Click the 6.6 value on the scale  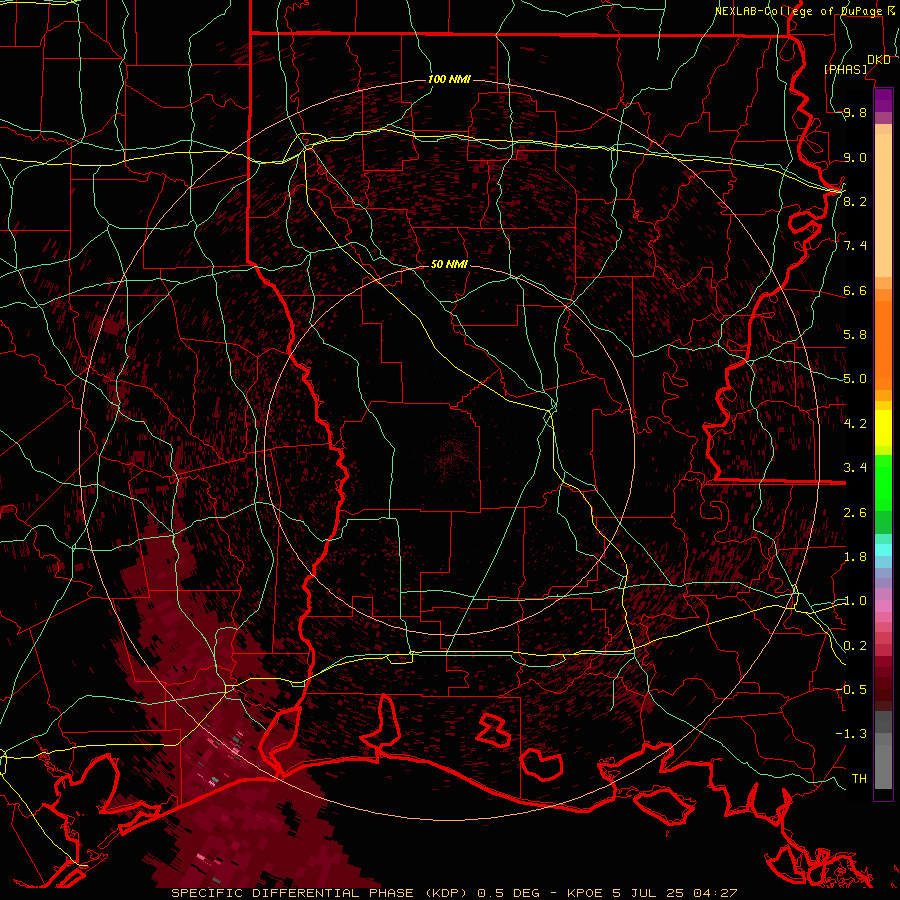tap(855, 290)
